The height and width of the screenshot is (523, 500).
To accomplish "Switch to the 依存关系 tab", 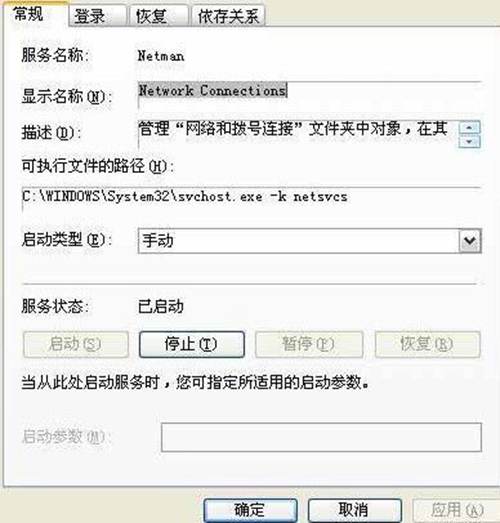I will 228,16.
